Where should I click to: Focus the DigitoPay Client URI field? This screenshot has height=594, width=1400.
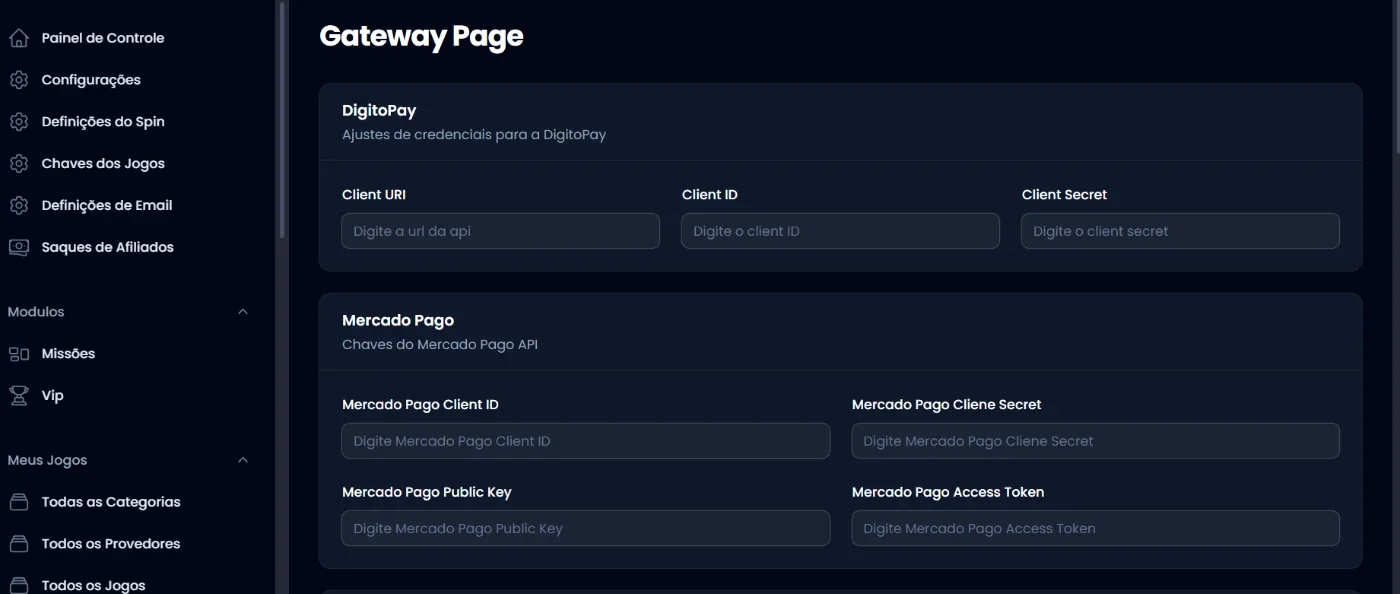pos(500,231)
